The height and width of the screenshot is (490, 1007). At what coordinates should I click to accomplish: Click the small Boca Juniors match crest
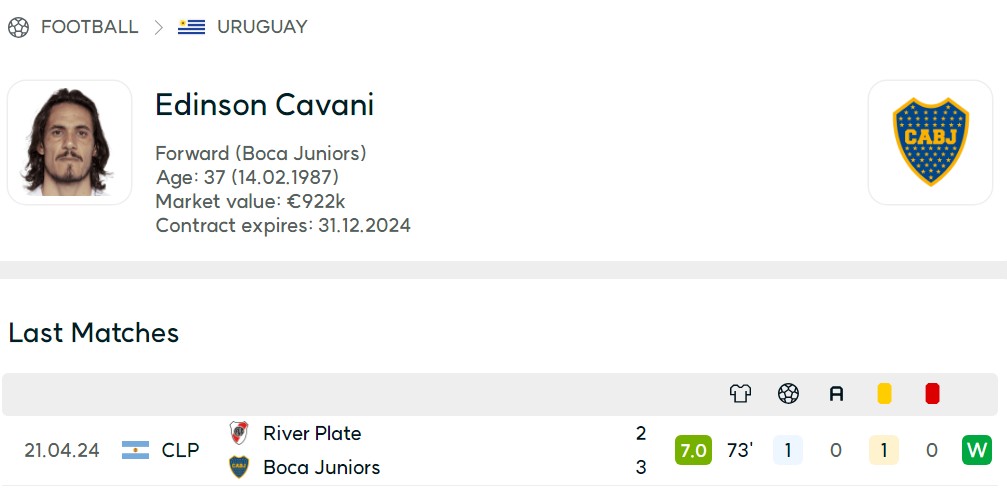coord(239,467)
